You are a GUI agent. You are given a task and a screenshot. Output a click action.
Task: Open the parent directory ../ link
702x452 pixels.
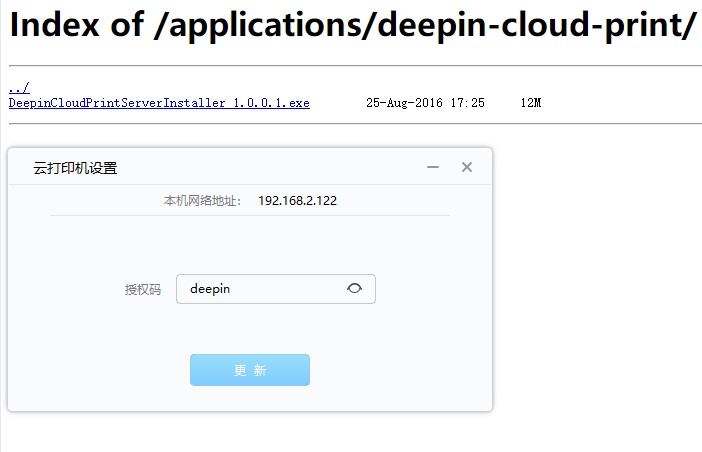pyautogui.click(x=19, y=88)
